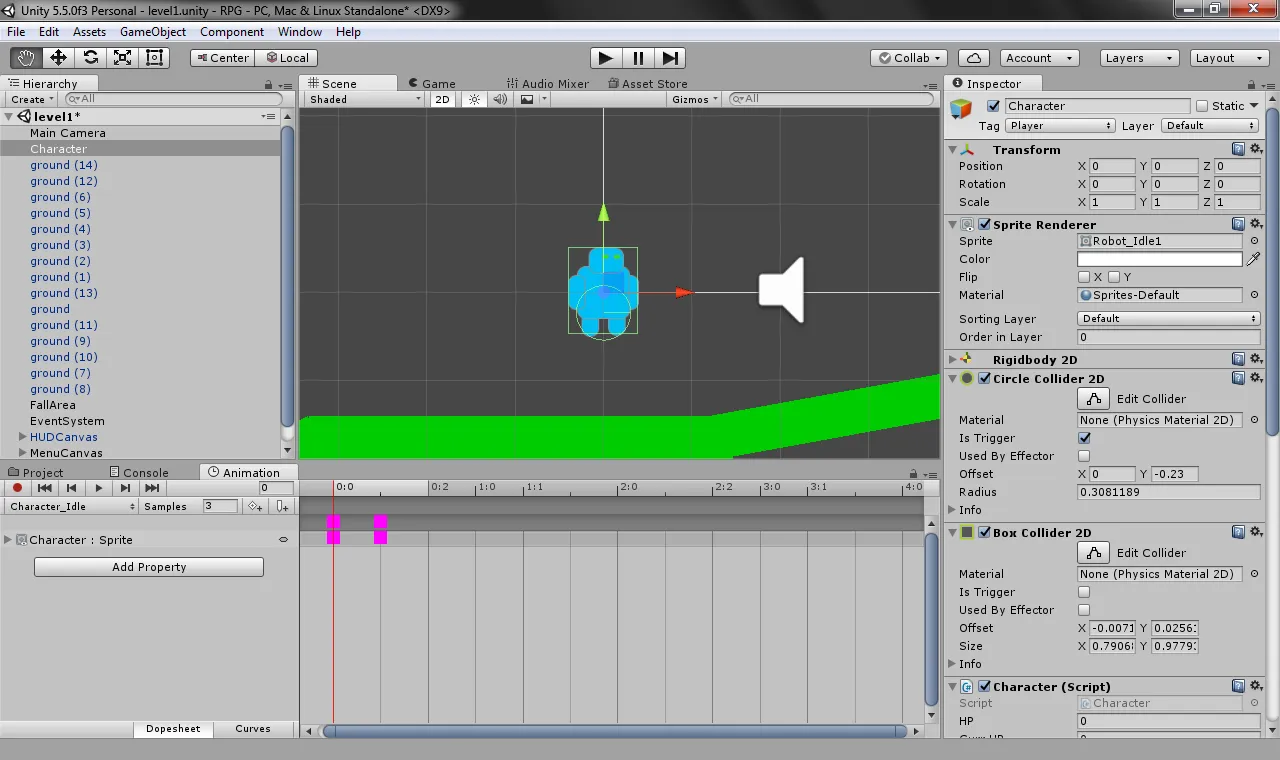Select the Scale tool in toolbar
The image size is (1280, 760).
pos(122,58)
